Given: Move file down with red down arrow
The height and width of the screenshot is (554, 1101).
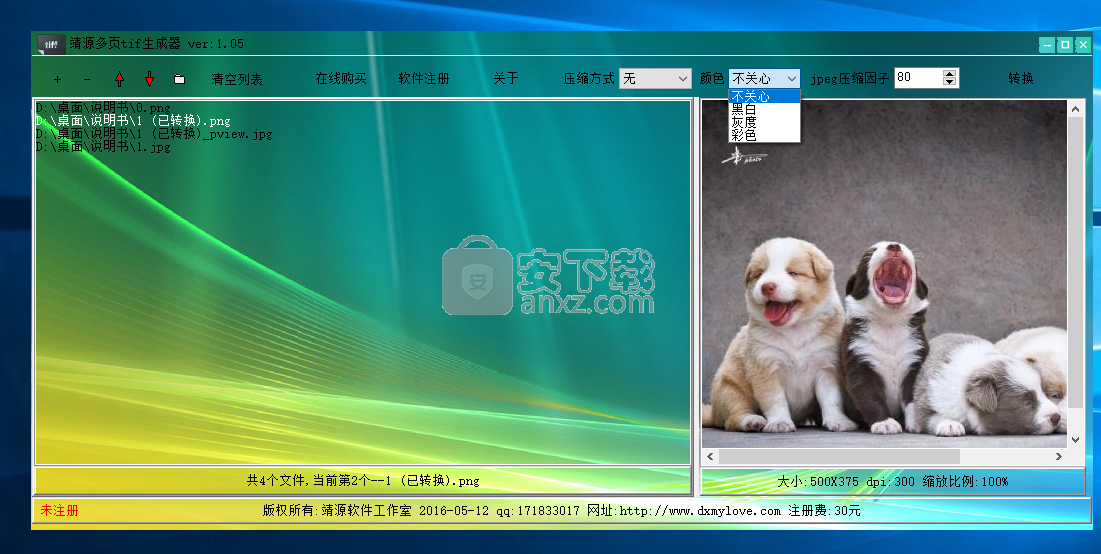Looking at the screenshot, I should (150, 79).
